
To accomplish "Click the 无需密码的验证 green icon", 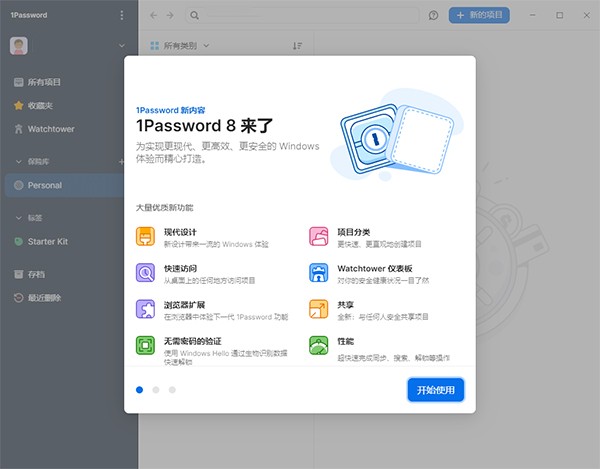I will point(145,345).
